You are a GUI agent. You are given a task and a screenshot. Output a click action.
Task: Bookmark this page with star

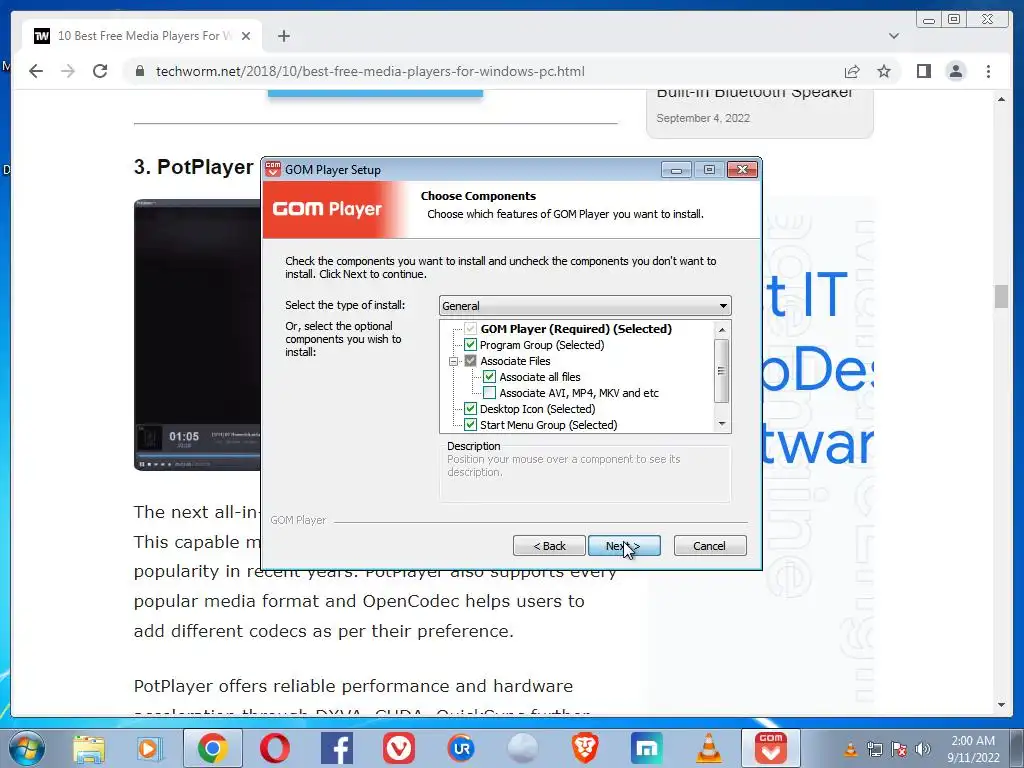point(884,71)
